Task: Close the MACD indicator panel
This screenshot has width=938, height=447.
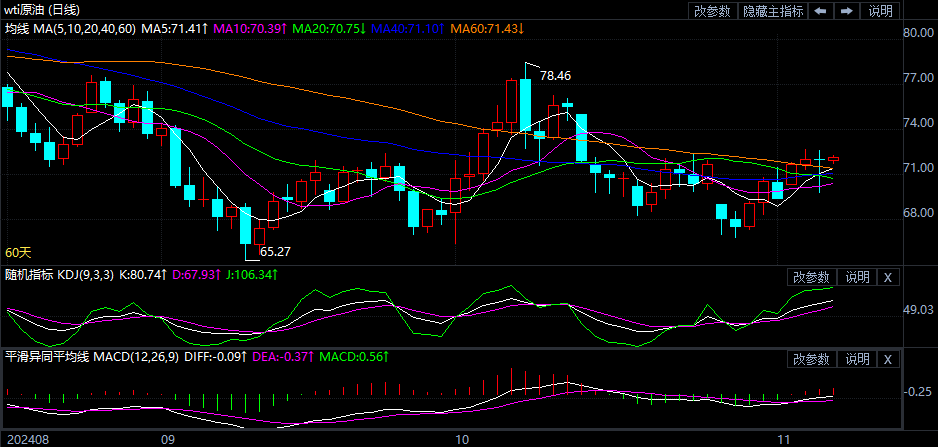Action: point(888,359)
